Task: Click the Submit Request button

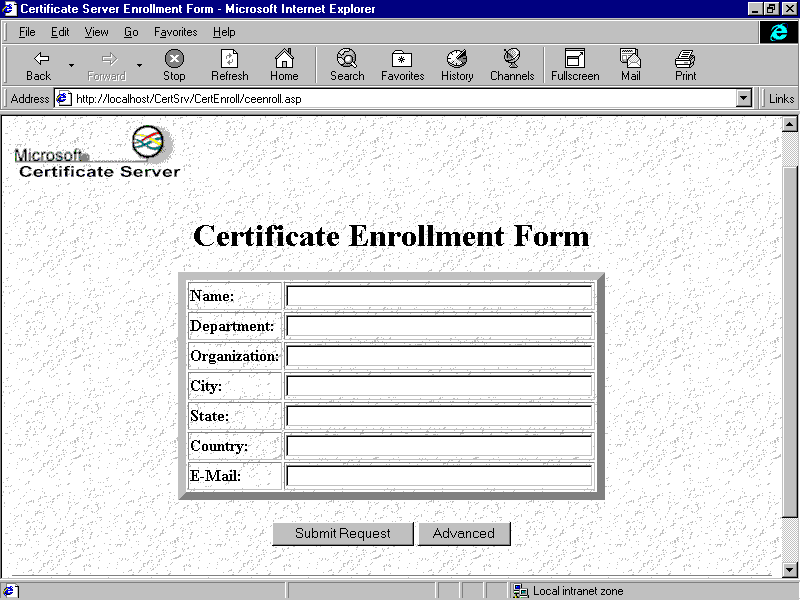Action: click(x=343, y=534)
